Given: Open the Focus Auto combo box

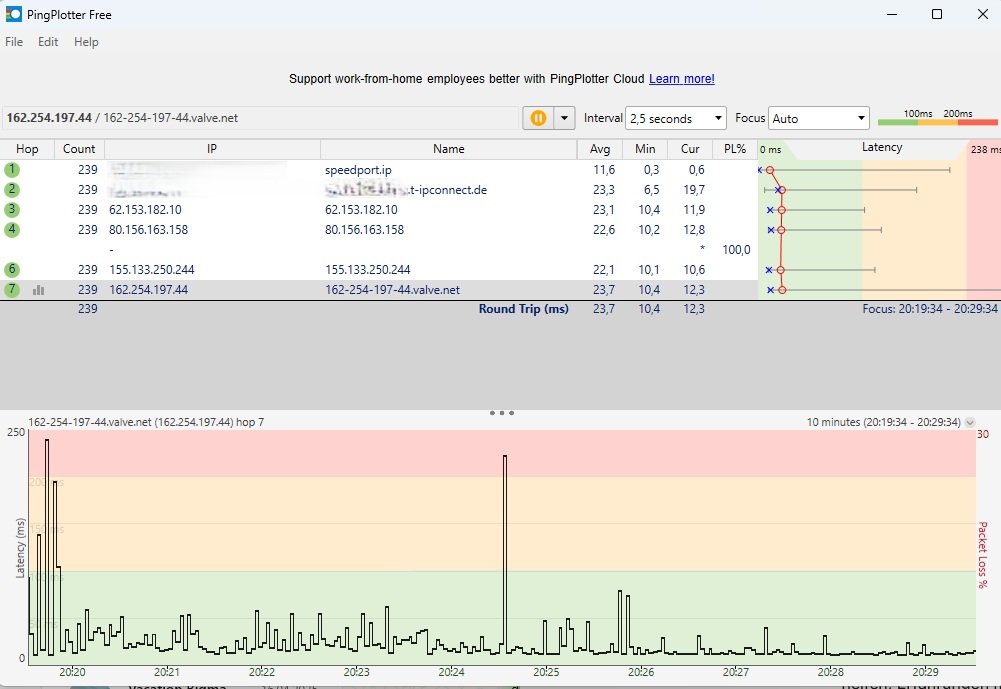Looking at the screenshot, I should pyautogui.click(x=818, y=118).
